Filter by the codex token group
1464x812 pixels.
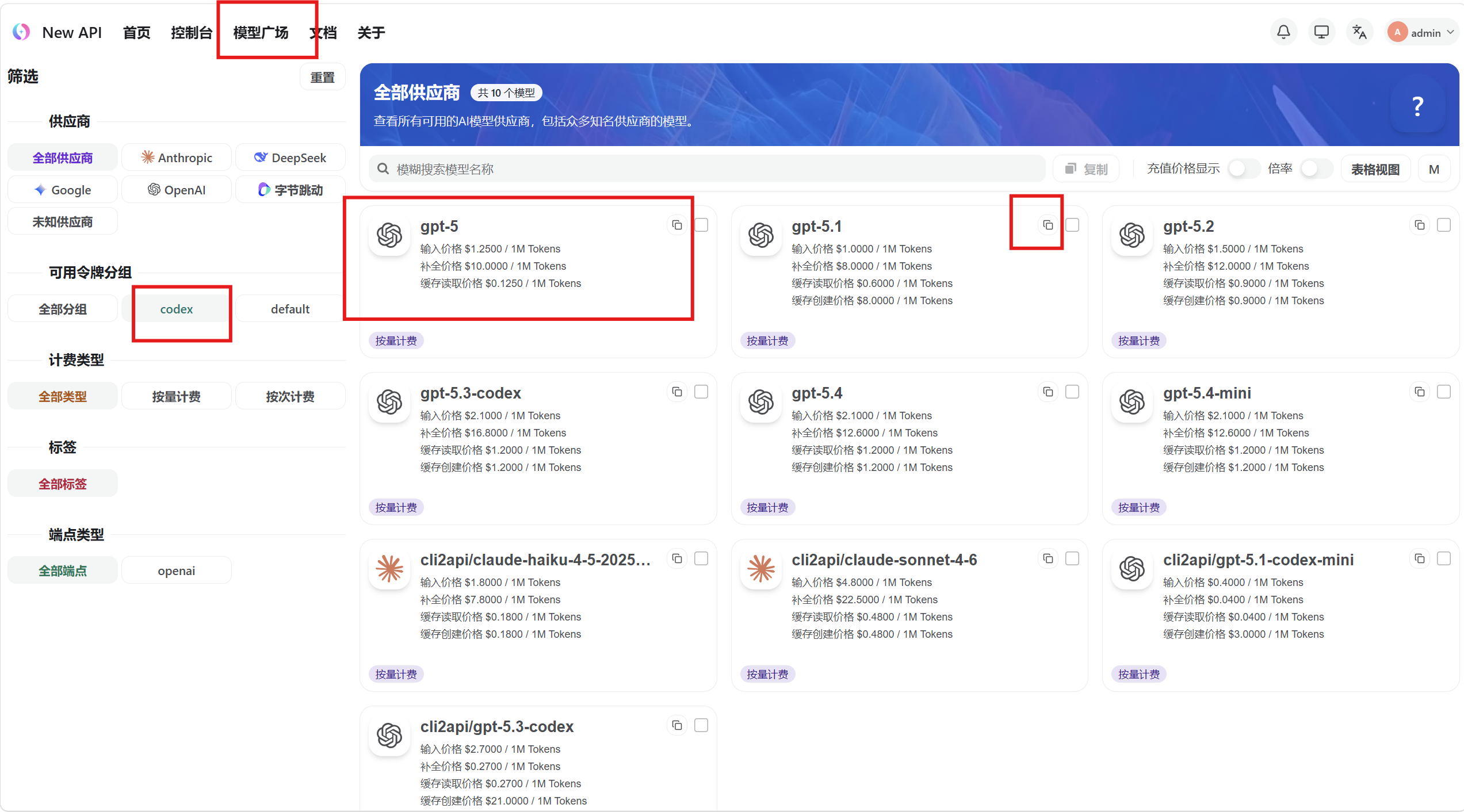pos(177,309)
